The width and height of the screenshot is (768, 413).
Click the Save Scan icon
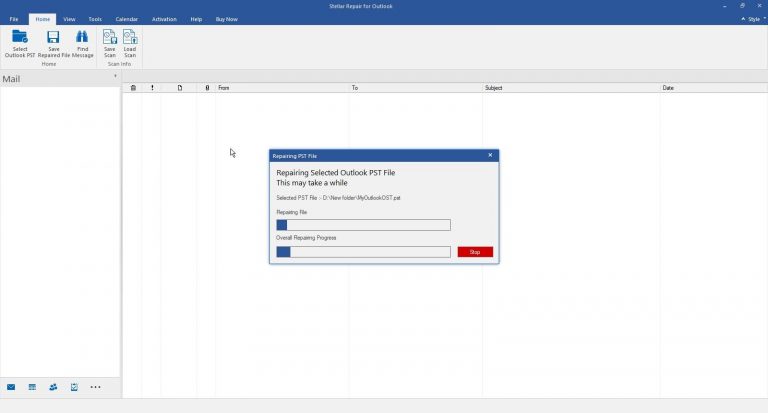click(110, 37)
